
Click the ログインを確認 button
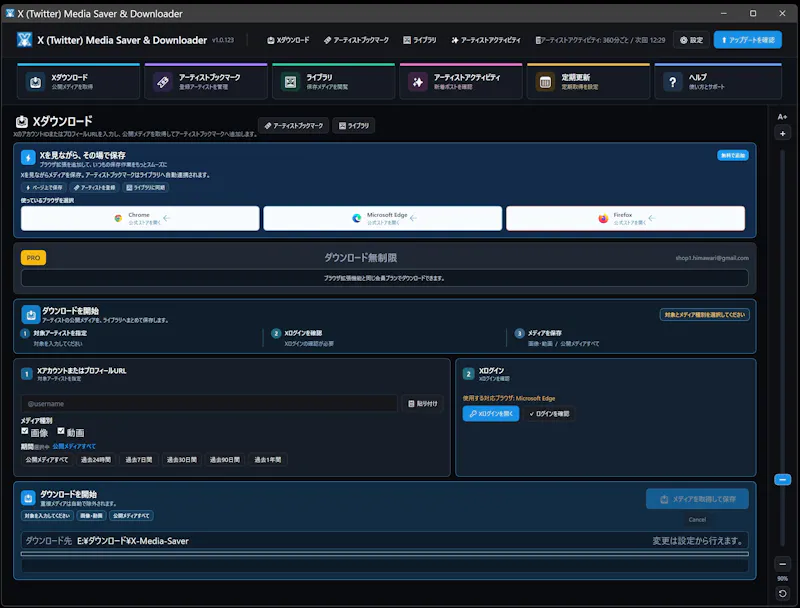point(549,414)
